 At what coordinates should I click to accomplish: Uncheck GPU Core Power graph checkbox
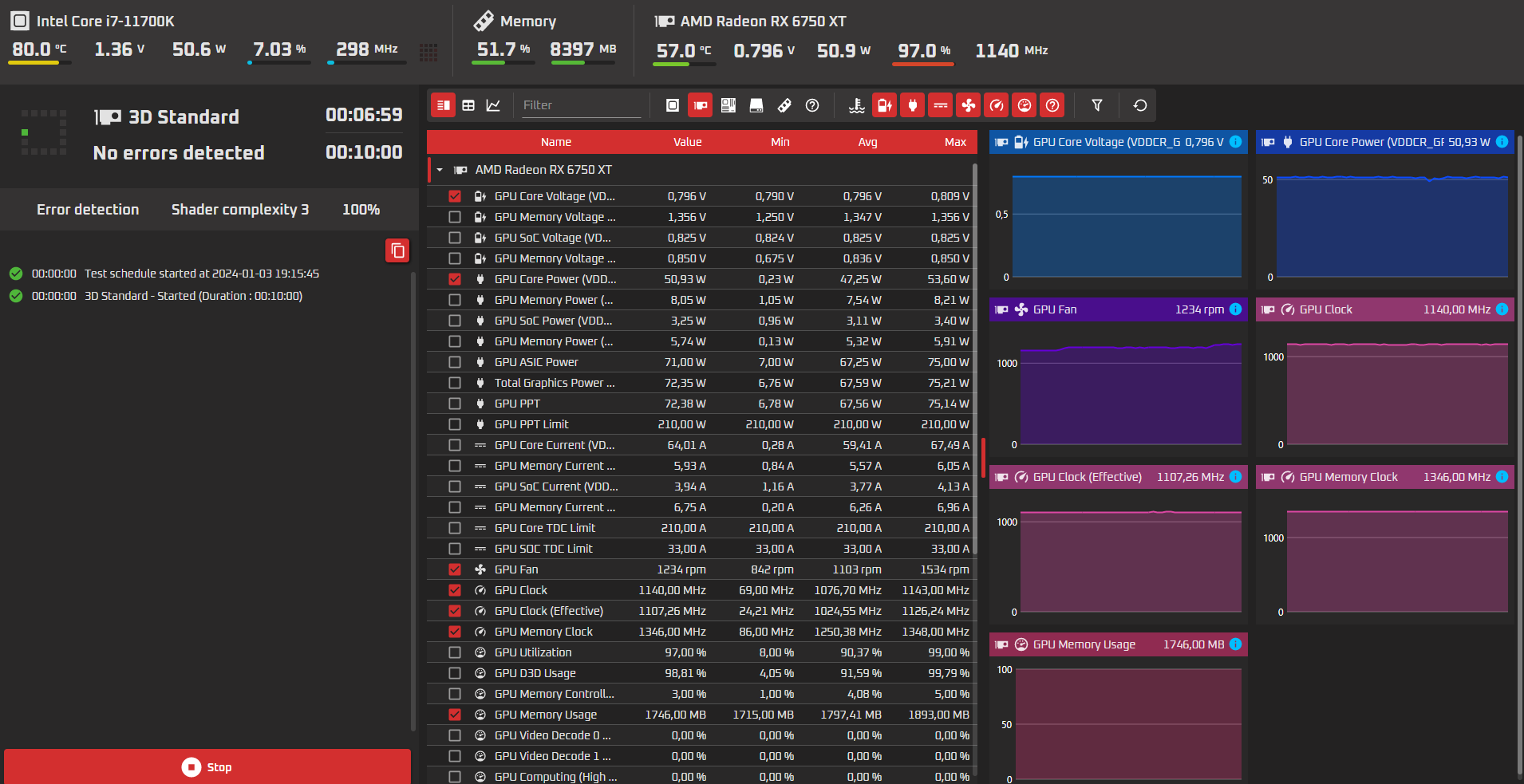[x=455, y=279]
